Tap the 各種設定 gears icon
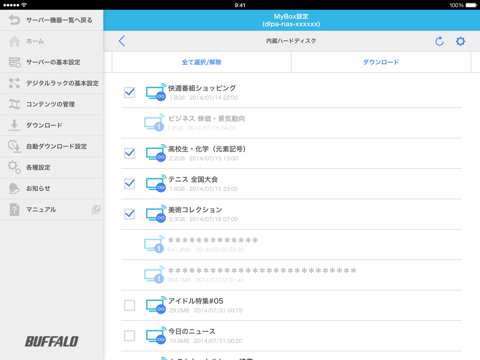 click(14, 167)
